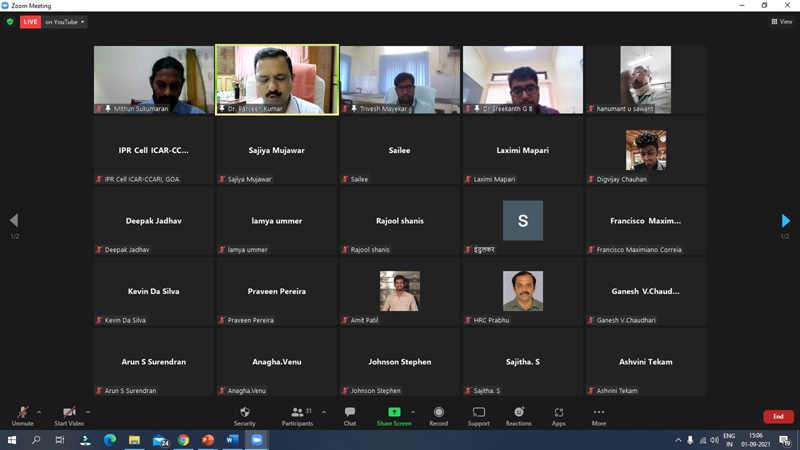Open Google Chrome from the taskbar

tap(183, 440)
